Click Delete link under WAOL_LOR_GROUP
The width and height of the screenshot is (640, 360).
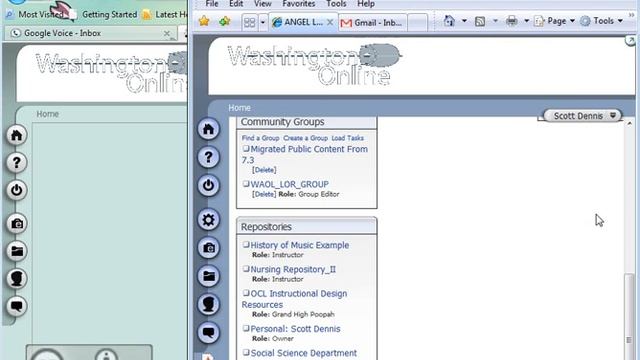coord(264,194)
